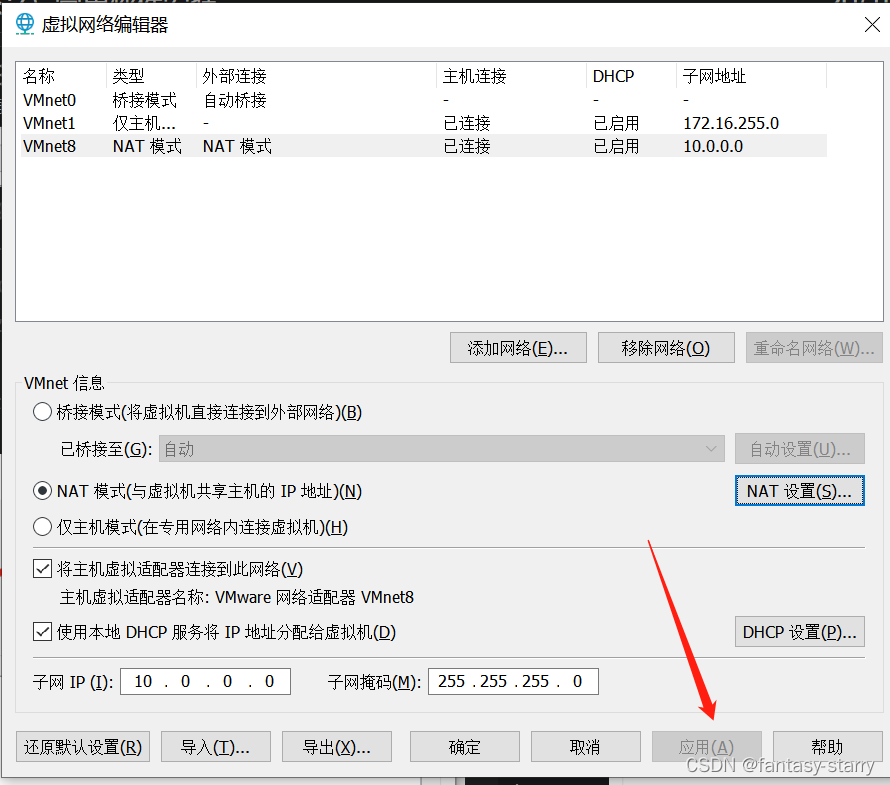Select the NAT 模式 radio button

pyautogui.click(x=43, y=491)
